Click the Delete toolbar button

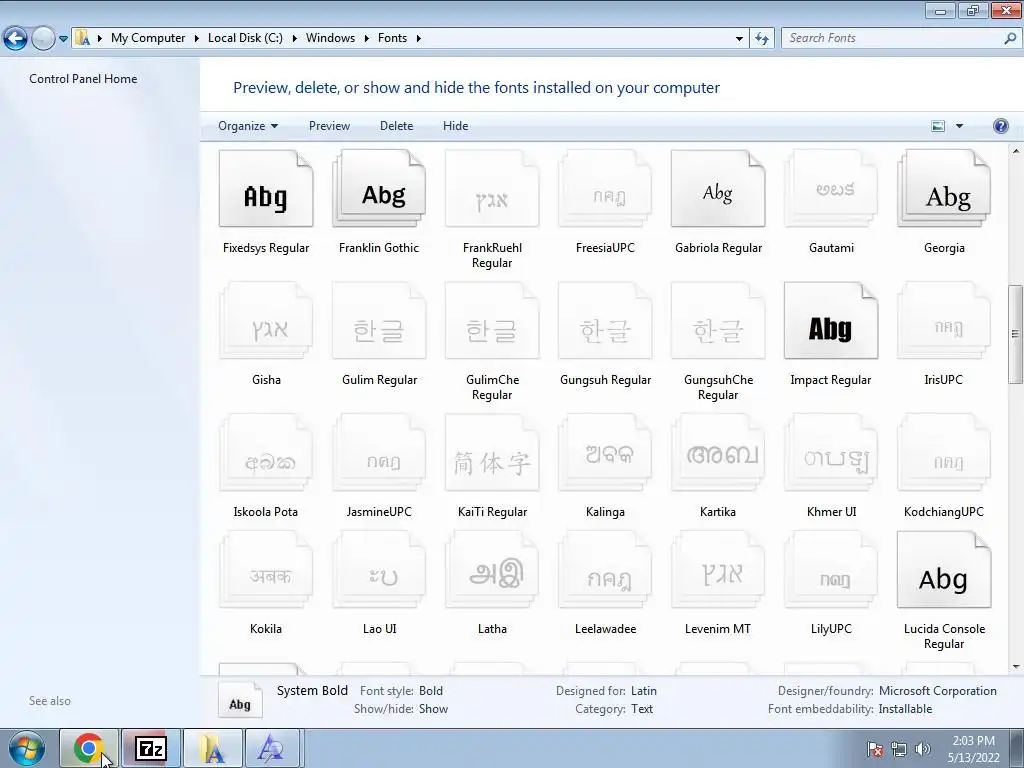point(396,126)
